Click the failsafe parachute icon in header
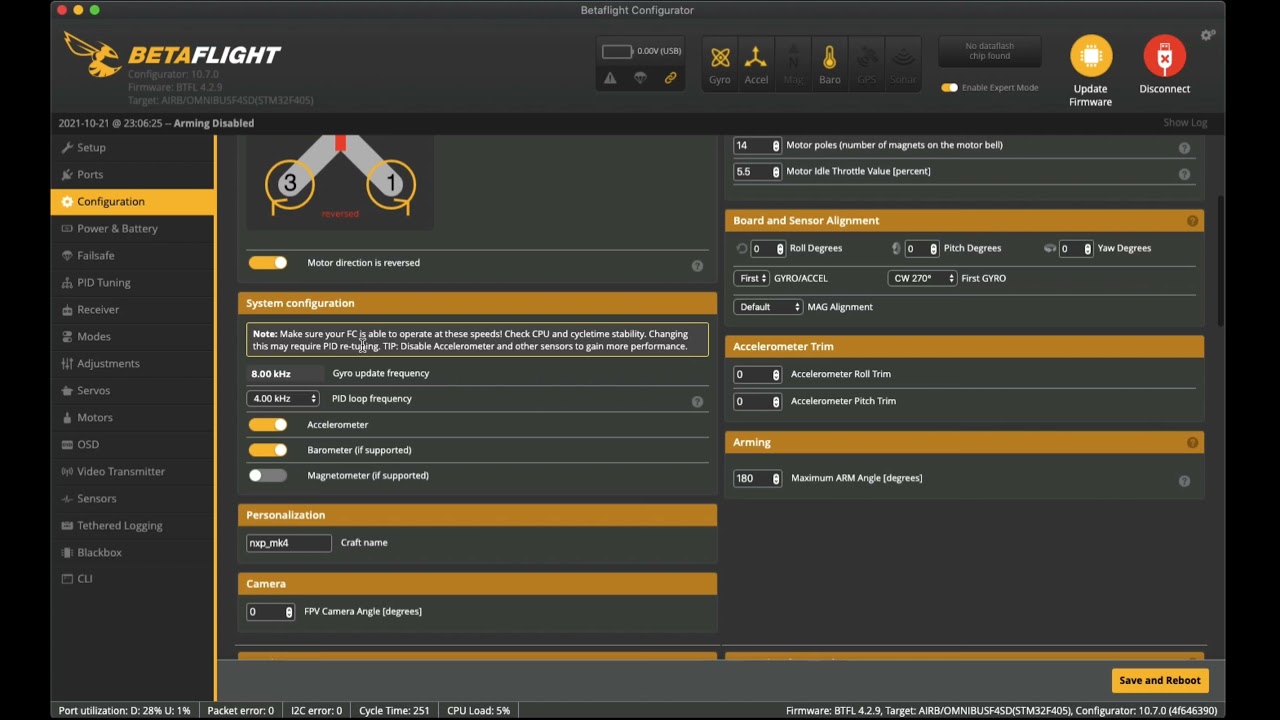 pos(640,78)
